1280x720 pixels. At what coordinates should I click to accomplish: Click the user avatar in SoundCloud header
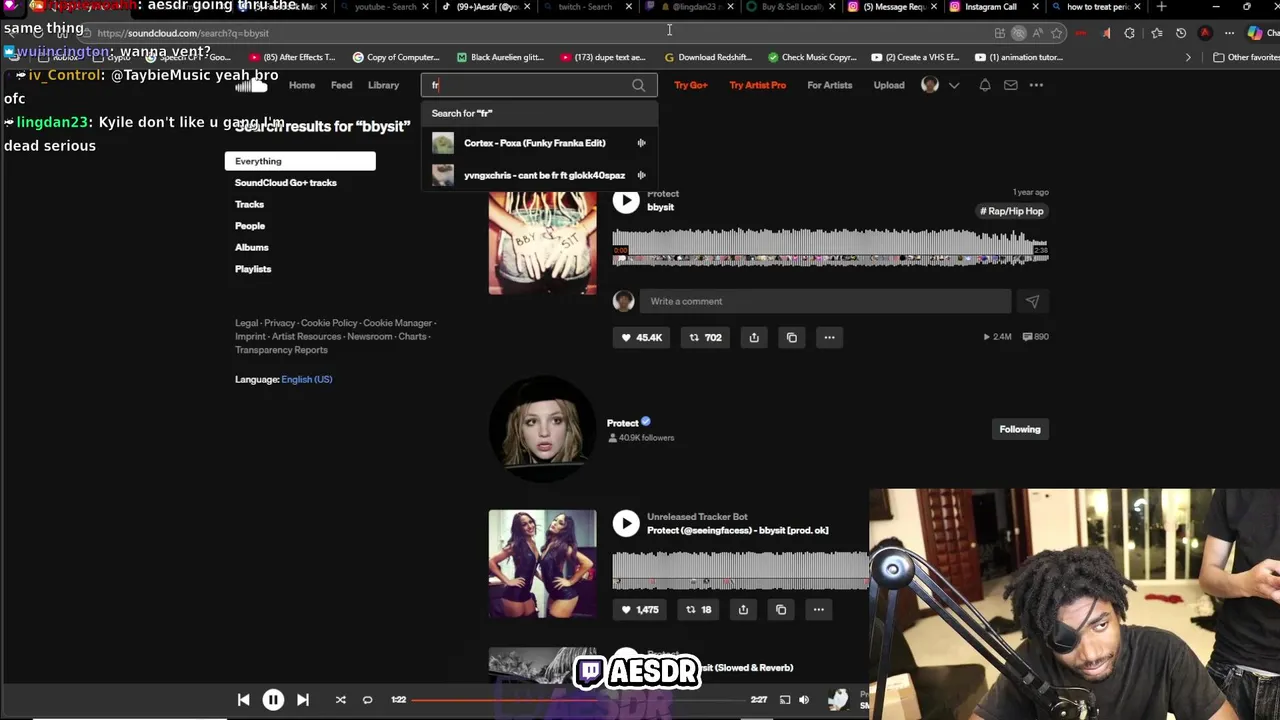coord(930,85)
